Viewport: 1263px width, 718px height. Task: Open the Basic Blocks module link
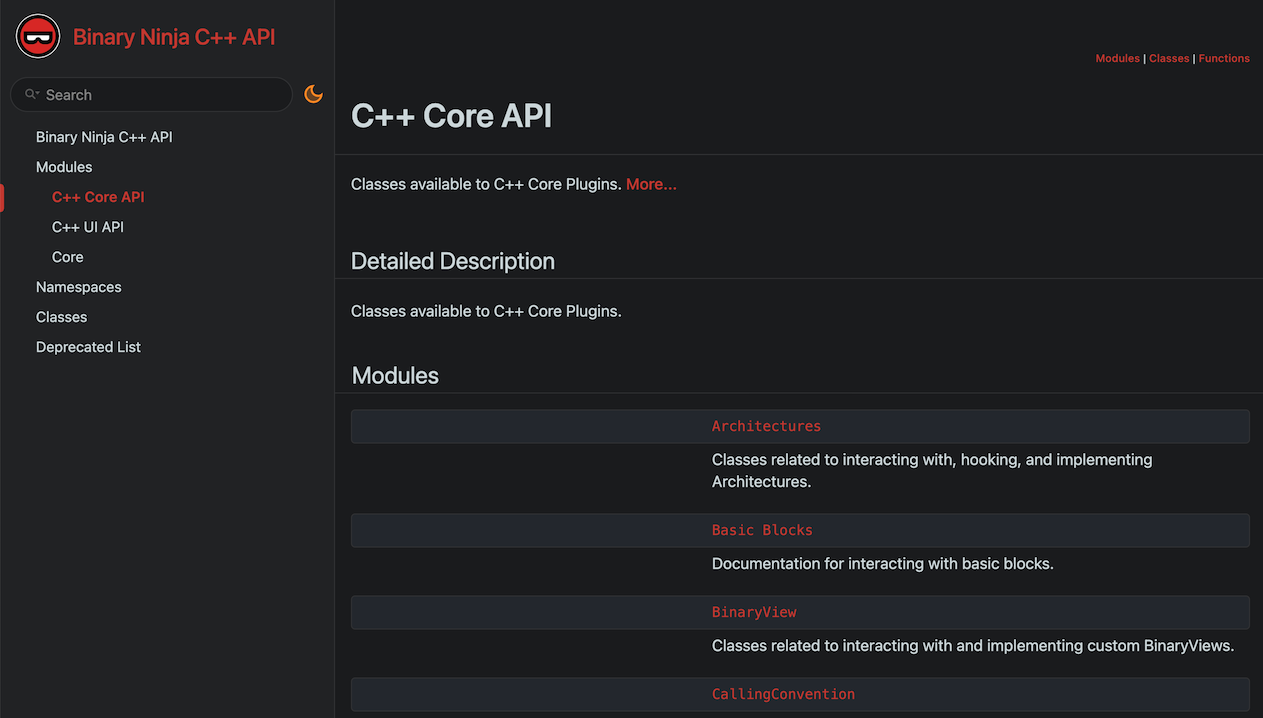[762, 530]
